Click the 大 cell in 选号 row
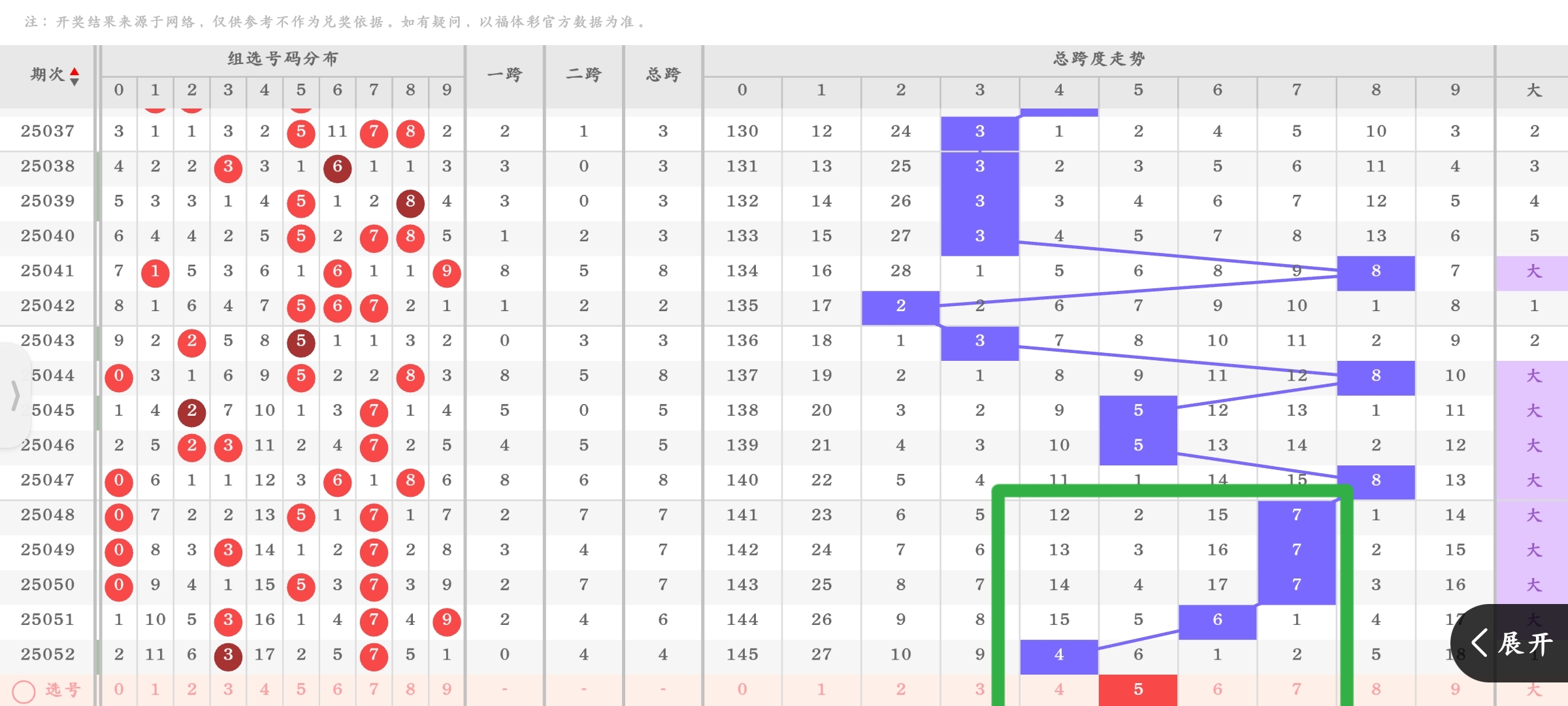1568x706 pixels. 1533,690
